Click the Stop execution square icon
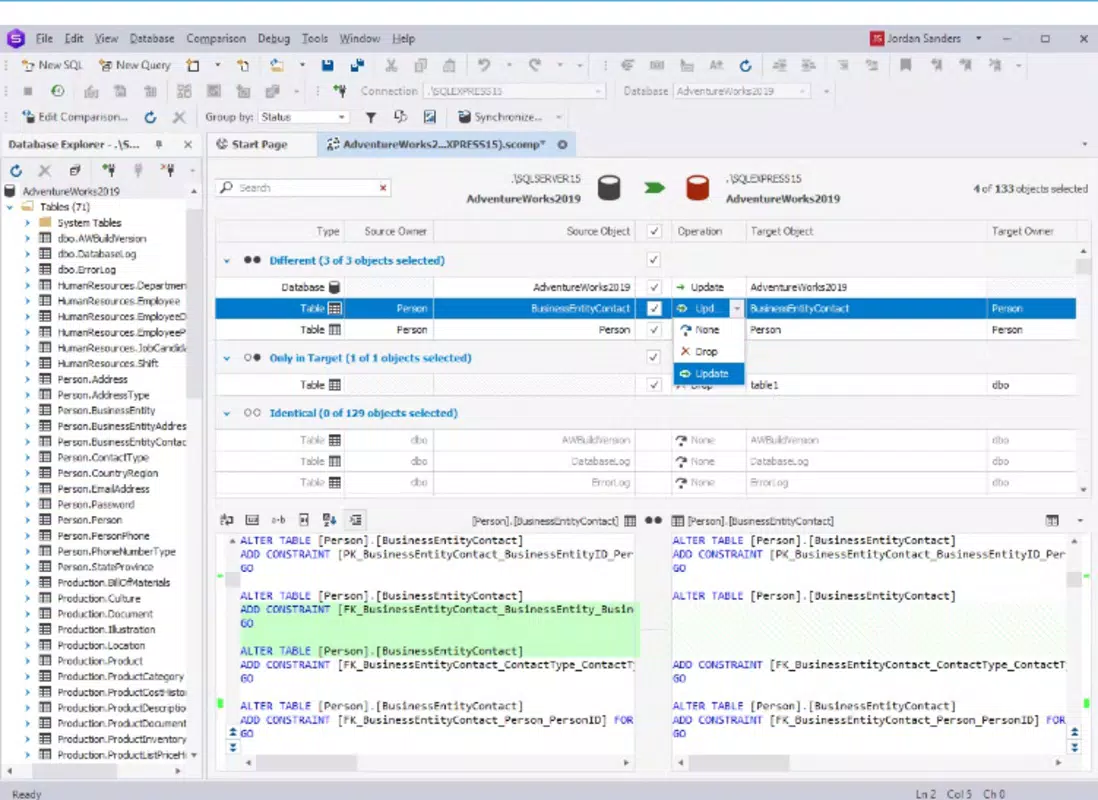 (x=28, y=91)
